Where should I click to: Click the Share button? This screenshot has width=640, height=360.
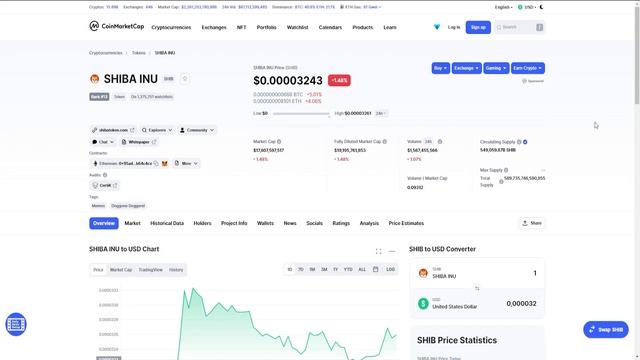pos(532,223)
